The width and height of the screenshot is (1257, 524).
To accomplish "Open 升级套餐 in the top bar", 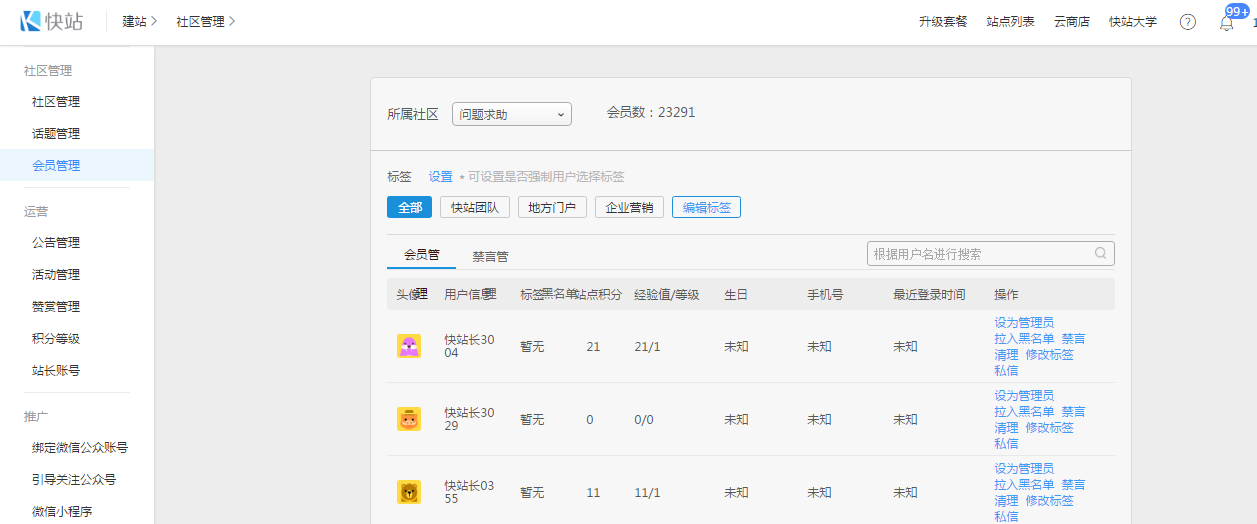I will click(x=943, y=22).
